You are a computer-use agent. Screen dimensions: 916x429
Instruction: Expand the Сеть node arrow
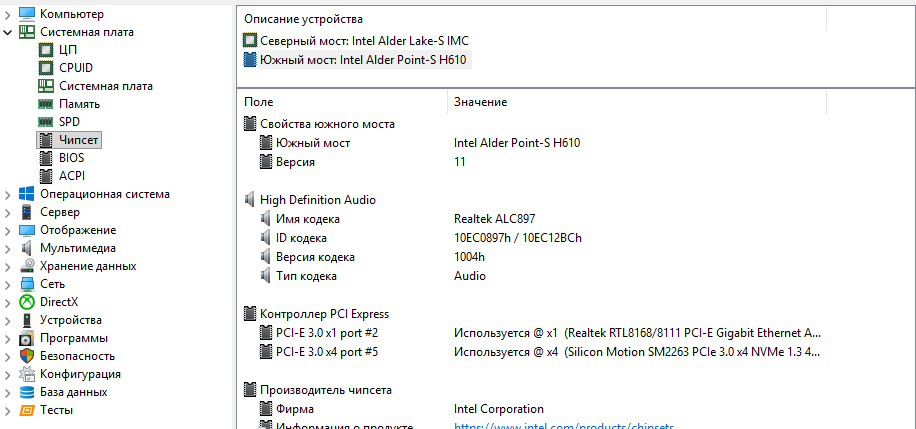pos(8,285)
